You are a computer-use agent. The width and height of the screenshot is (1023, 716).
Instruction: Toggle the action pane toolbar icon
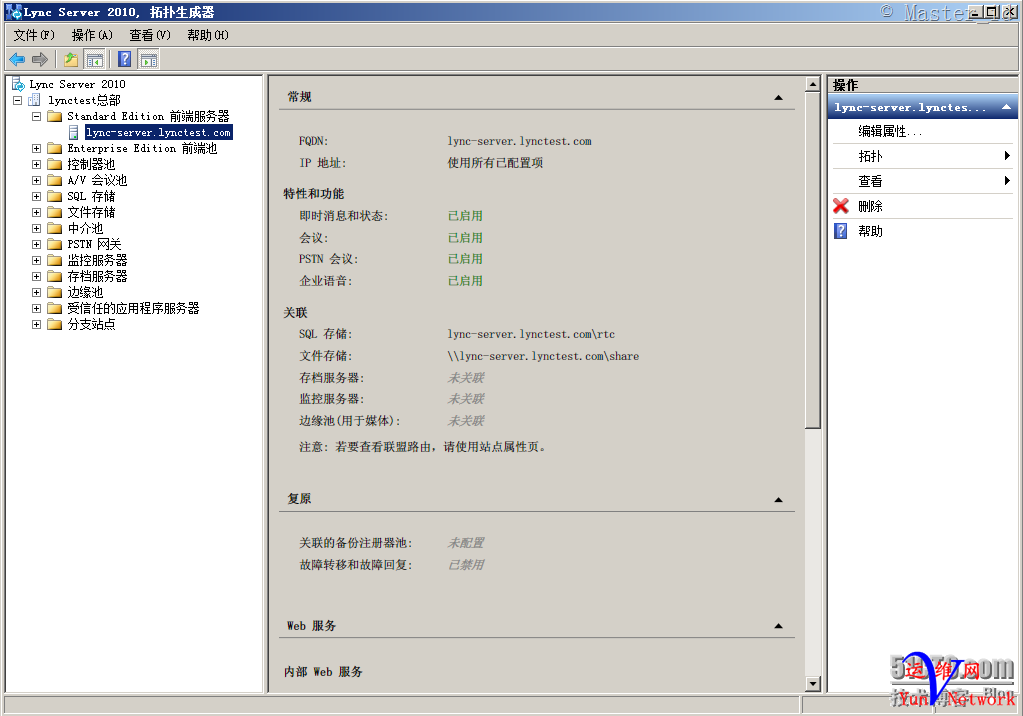[149, 60]
